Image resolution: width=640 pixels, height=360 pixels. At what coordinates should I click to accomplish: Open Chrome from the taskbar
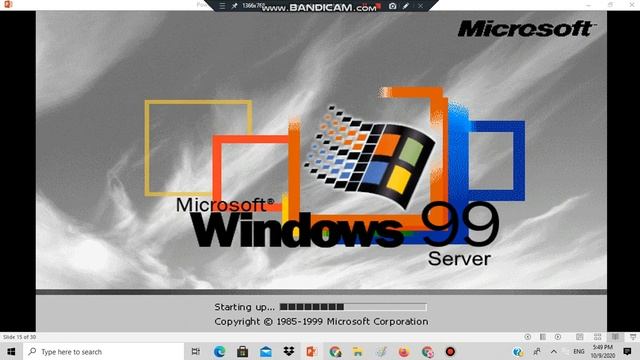coord(335,351)
